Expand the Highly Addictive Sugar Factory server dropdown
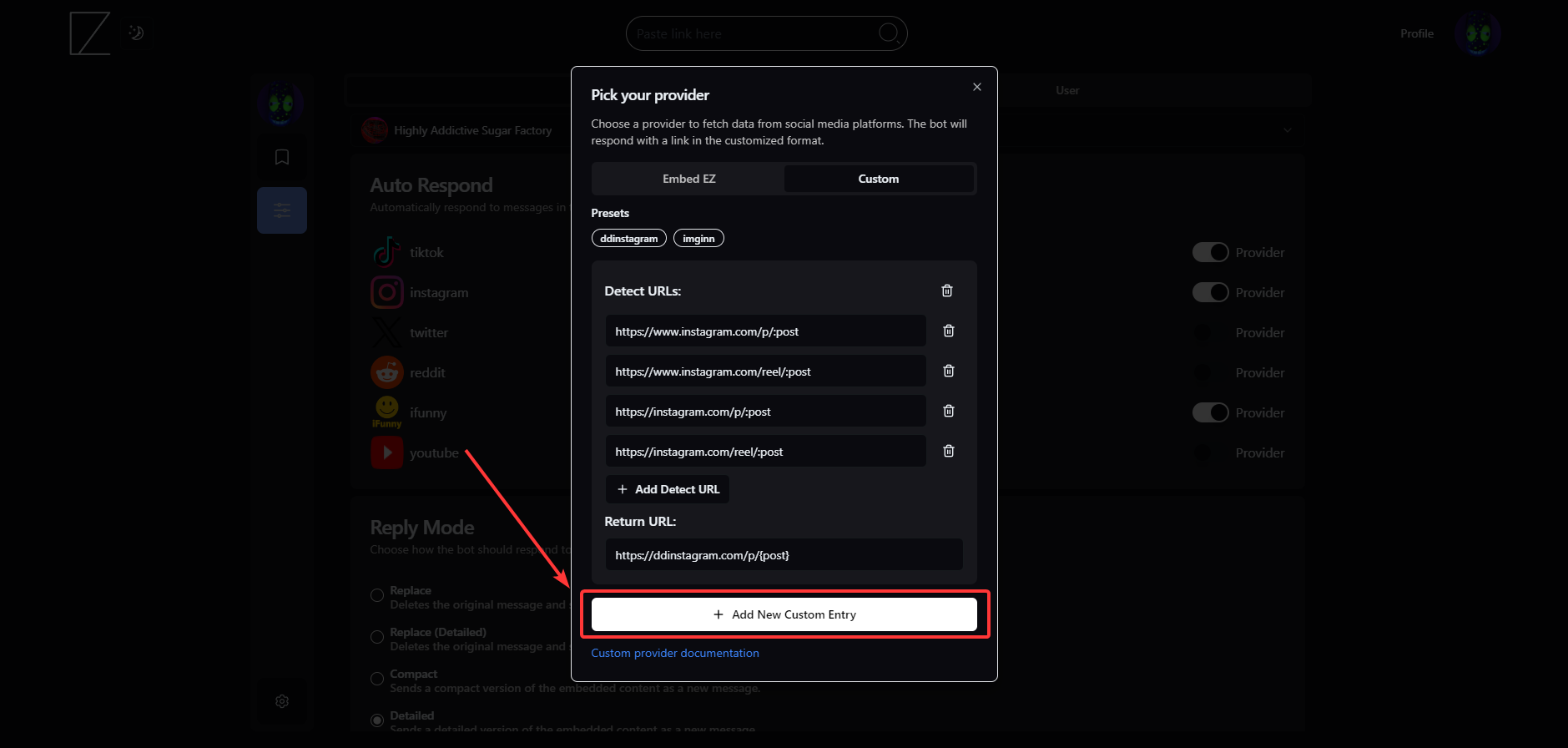This screenshot has height=748, width=1568. click(x=1287, y=130)
